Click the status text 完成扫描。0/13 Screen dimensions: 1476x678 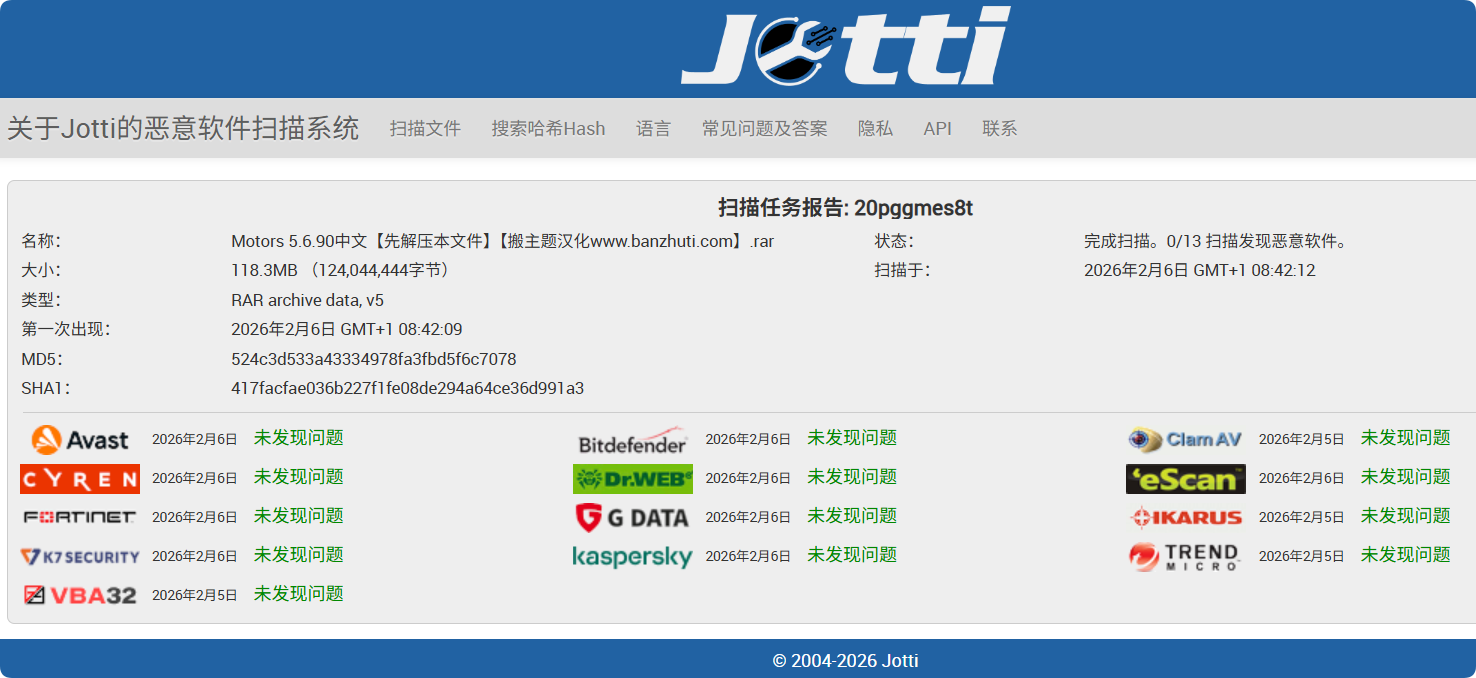[1216, 241]
